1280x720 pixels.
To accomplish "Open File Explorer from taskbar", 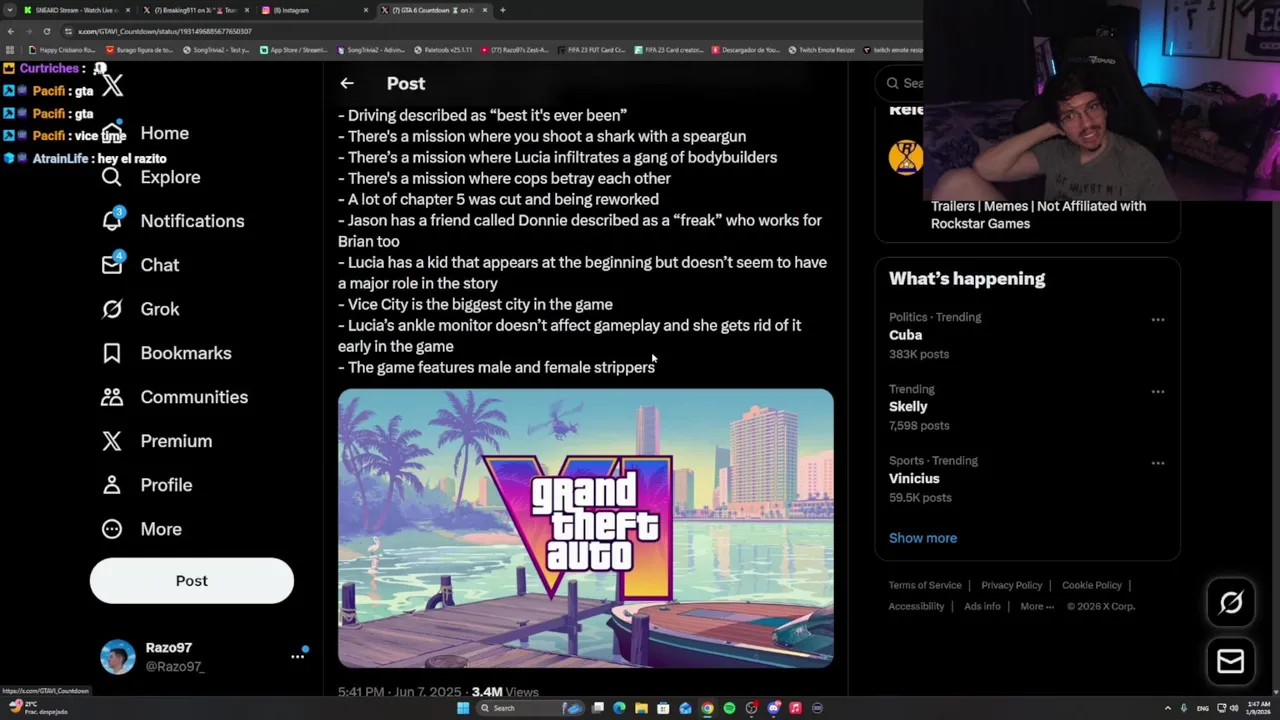I will point(641,708).
